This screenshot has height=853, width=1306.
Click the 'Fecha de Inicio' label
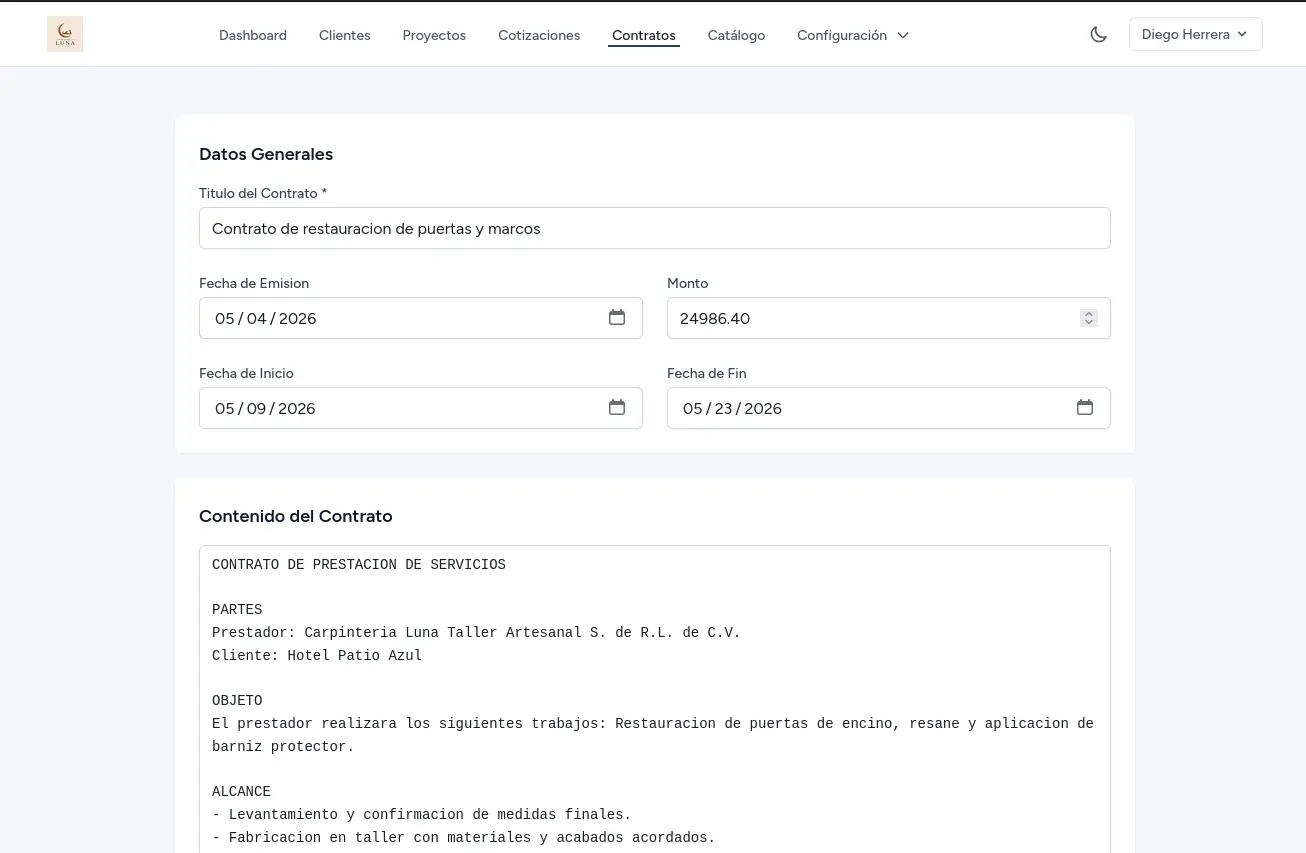246,373
